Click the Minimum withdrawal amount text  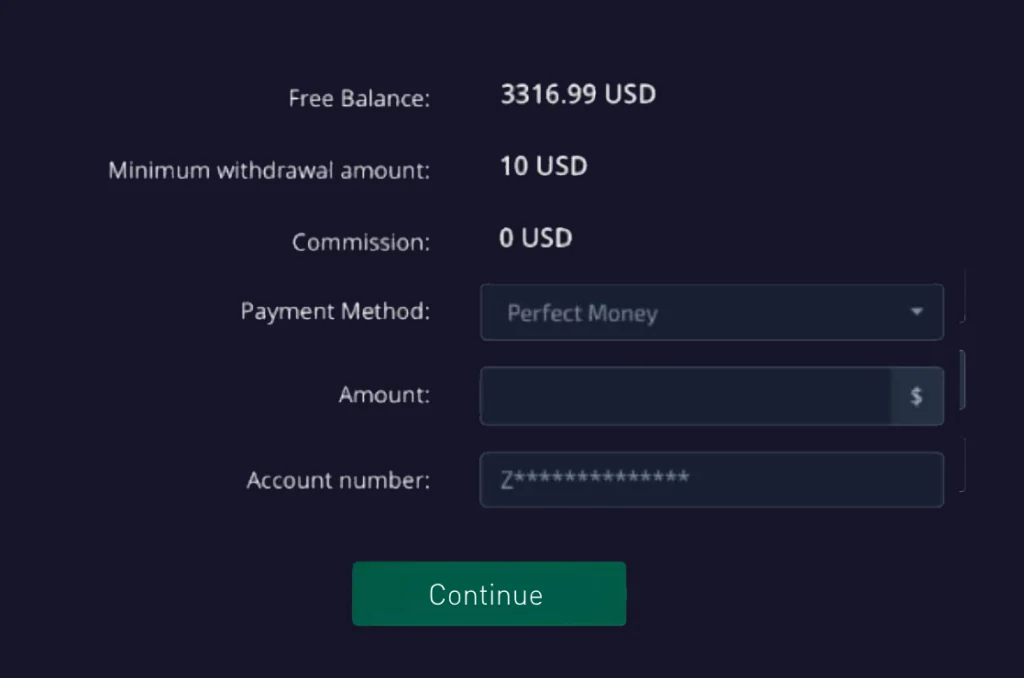click(268, 170)
